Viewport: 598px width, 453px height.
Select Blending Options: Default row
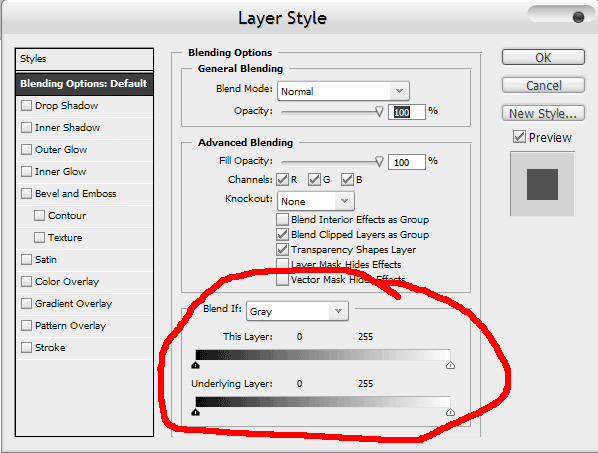click(84, 84)
